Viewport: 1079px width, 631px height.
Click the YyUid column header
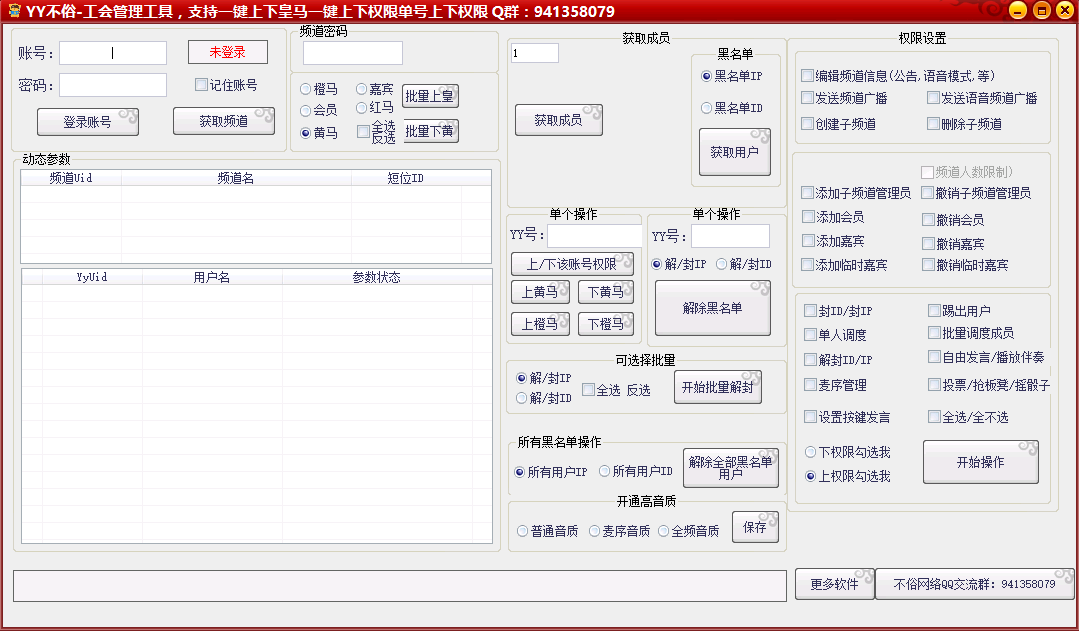tap(92, 277)
